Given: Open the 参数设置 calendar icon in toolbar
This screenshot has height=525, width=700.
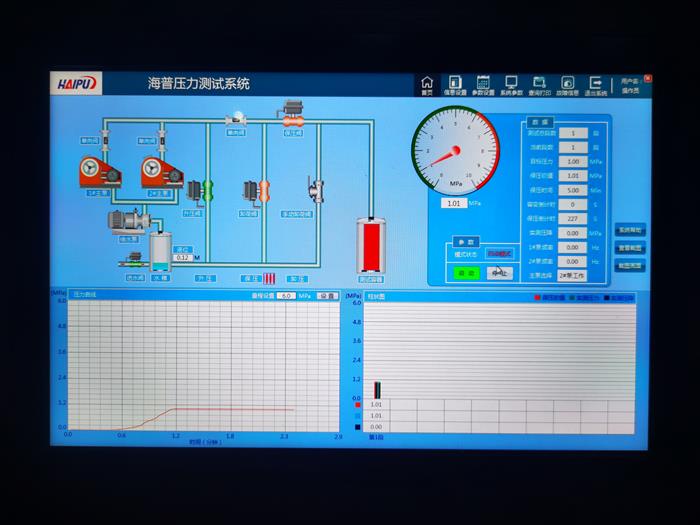Looking at the screenshot, I should point(483,84).
